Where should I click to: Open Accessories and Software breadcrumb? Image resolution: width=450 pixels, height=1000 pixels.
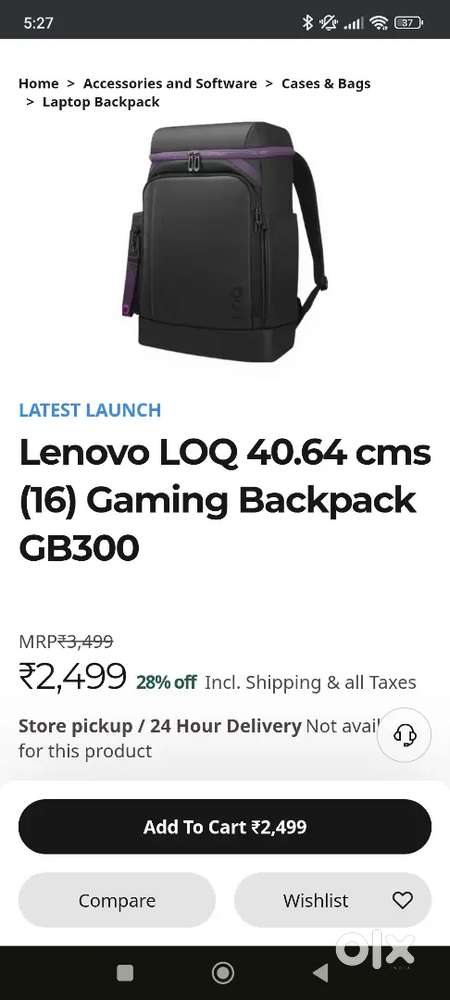[x=170, y=84]
